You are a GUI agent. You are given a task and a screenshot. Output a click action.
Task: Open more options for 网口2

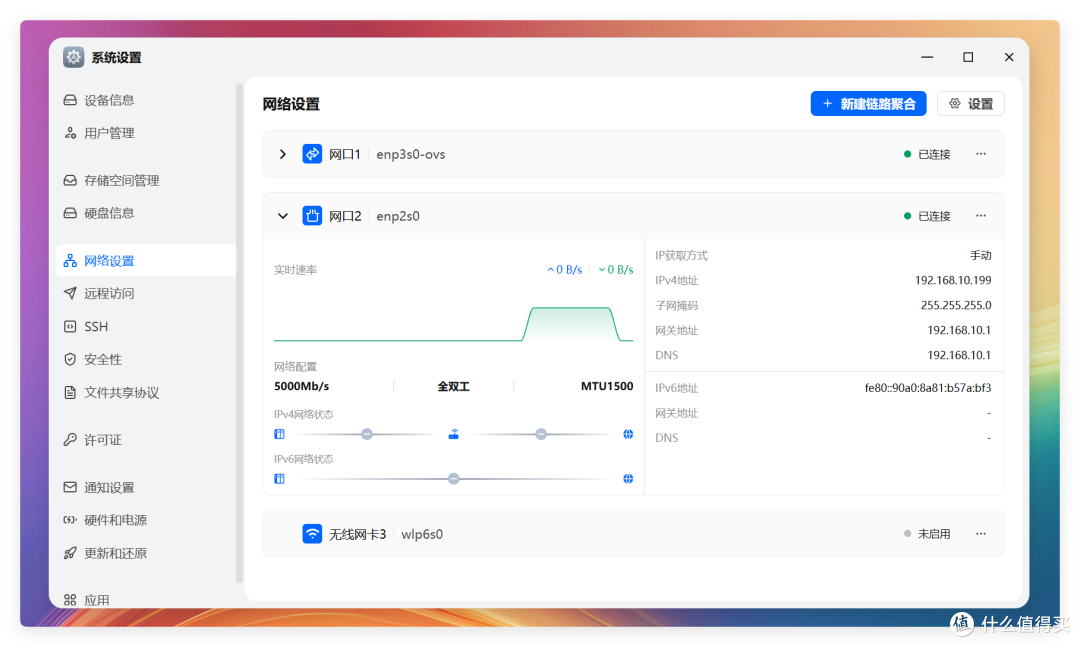tap(981, 216)
